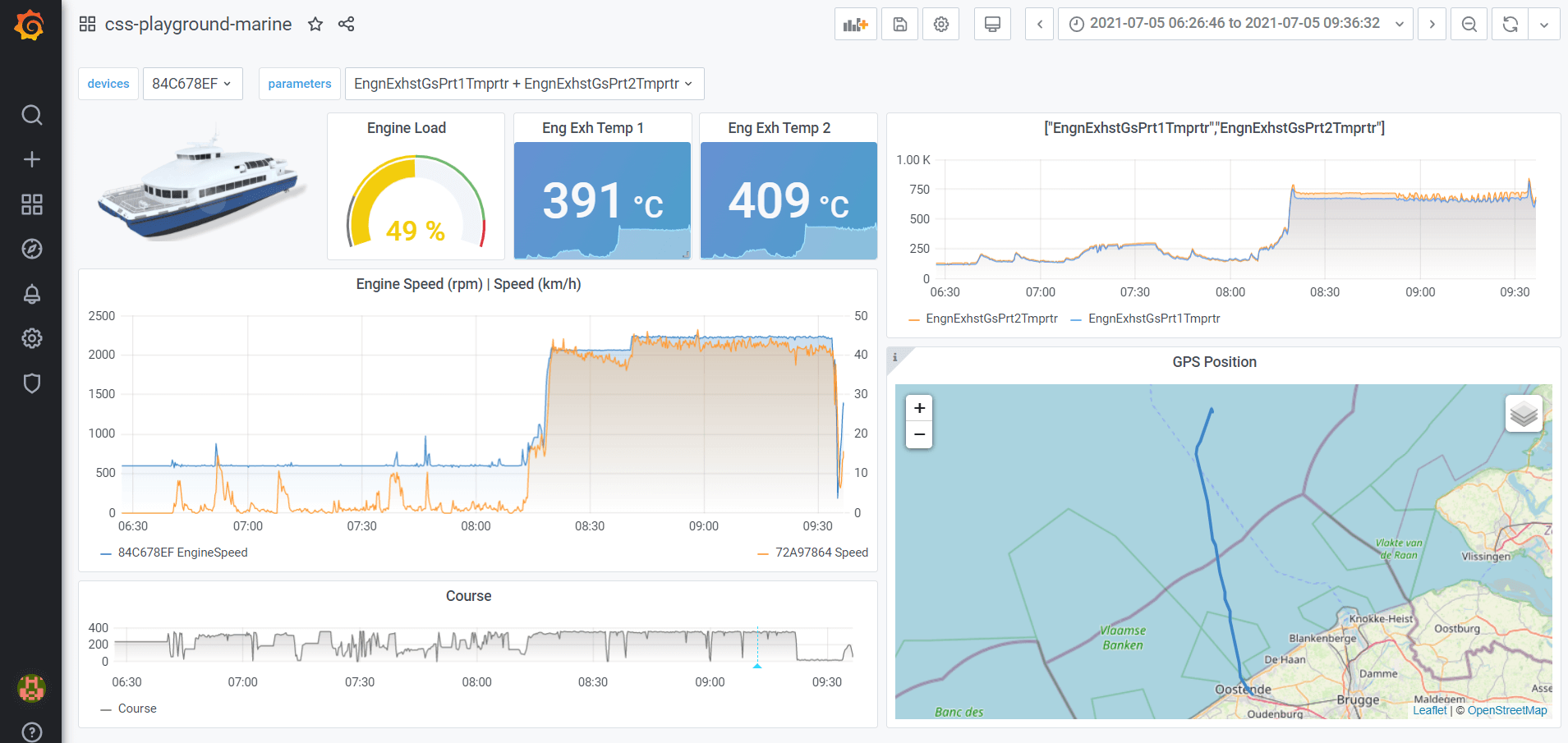Screen dimensions: 1568x743
Task: Open the Configuration gear menu
Action: [x=31, y=338]
